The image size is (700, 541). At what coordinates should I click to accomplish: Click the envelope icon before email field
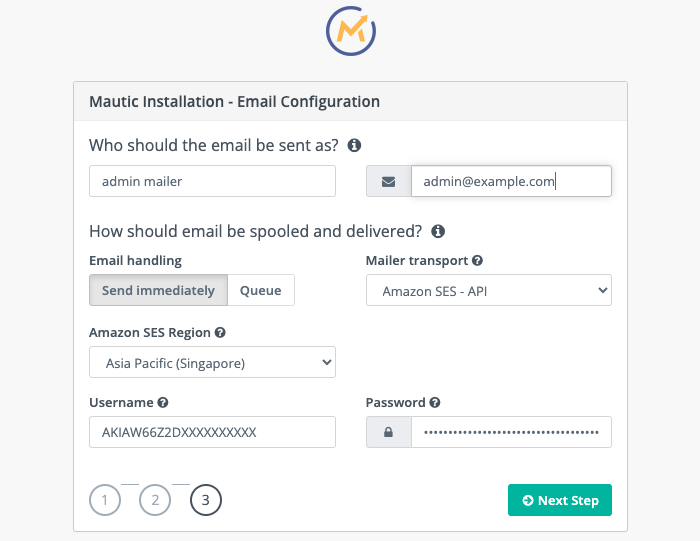click(x=389, y=181)
